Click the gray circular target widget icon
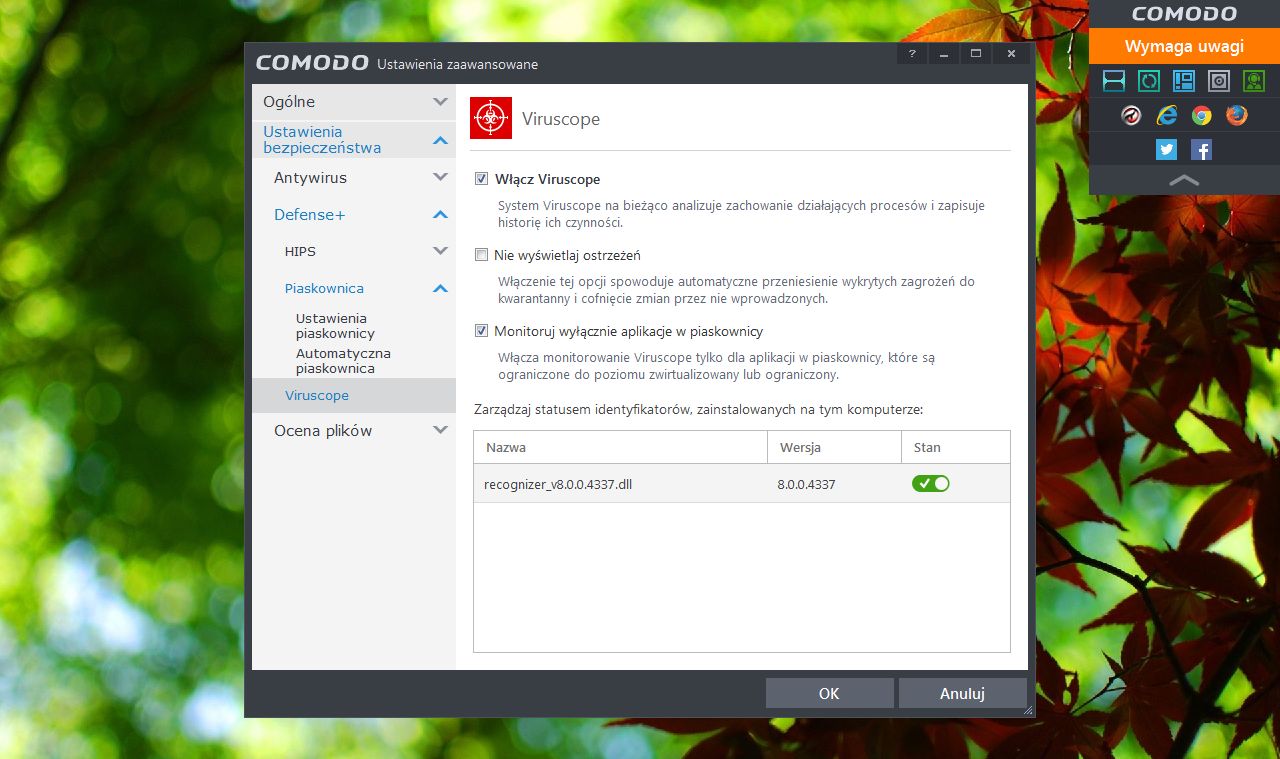 point(1219,81)
